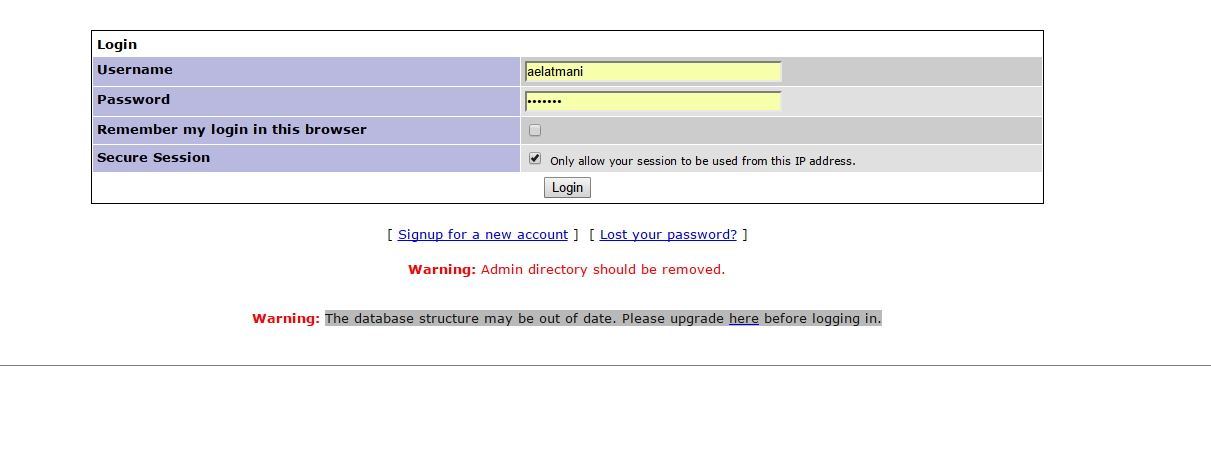This screenshot has height=473, width=1211.
Task: Click the 'here' database upgrade link
Action: click(744, 319)
